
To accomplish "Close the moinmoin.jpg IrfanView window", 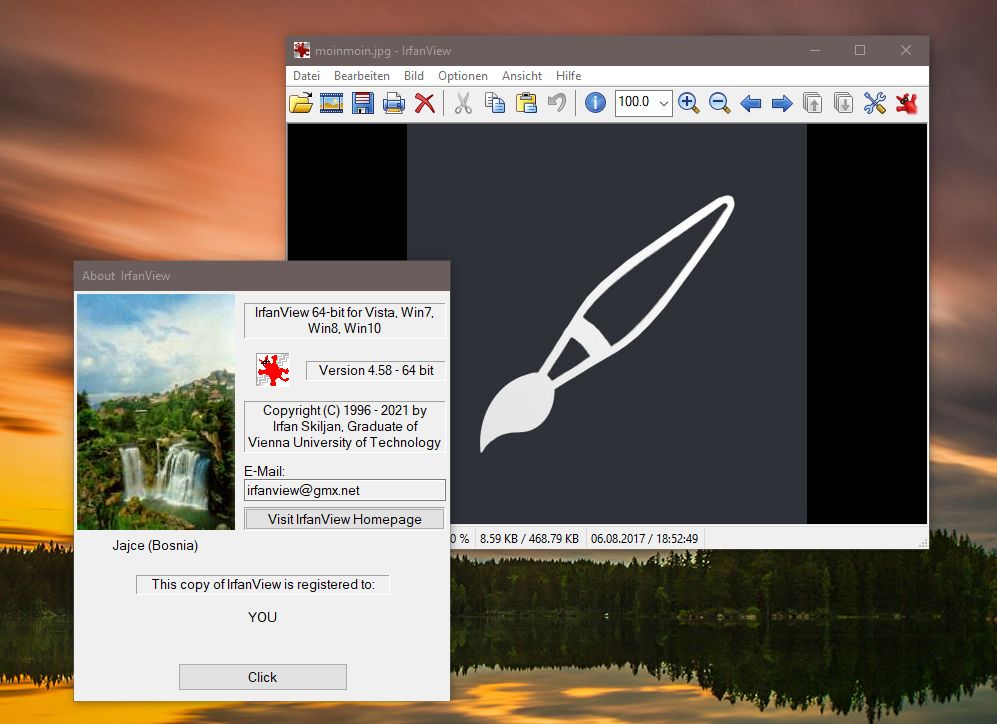I will [x=906, y=50].
